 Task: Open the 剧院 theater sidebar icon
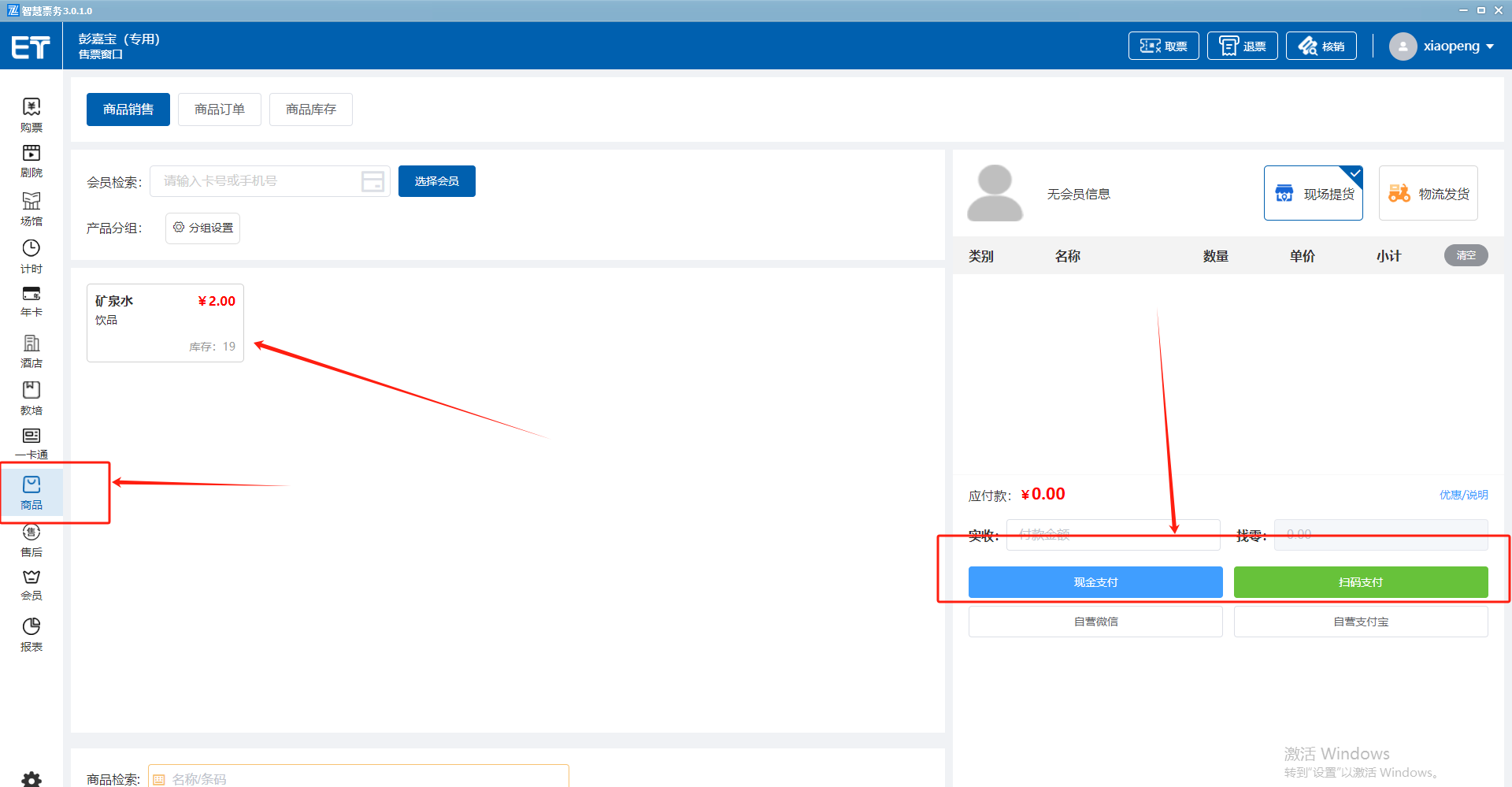click(31, 161)
